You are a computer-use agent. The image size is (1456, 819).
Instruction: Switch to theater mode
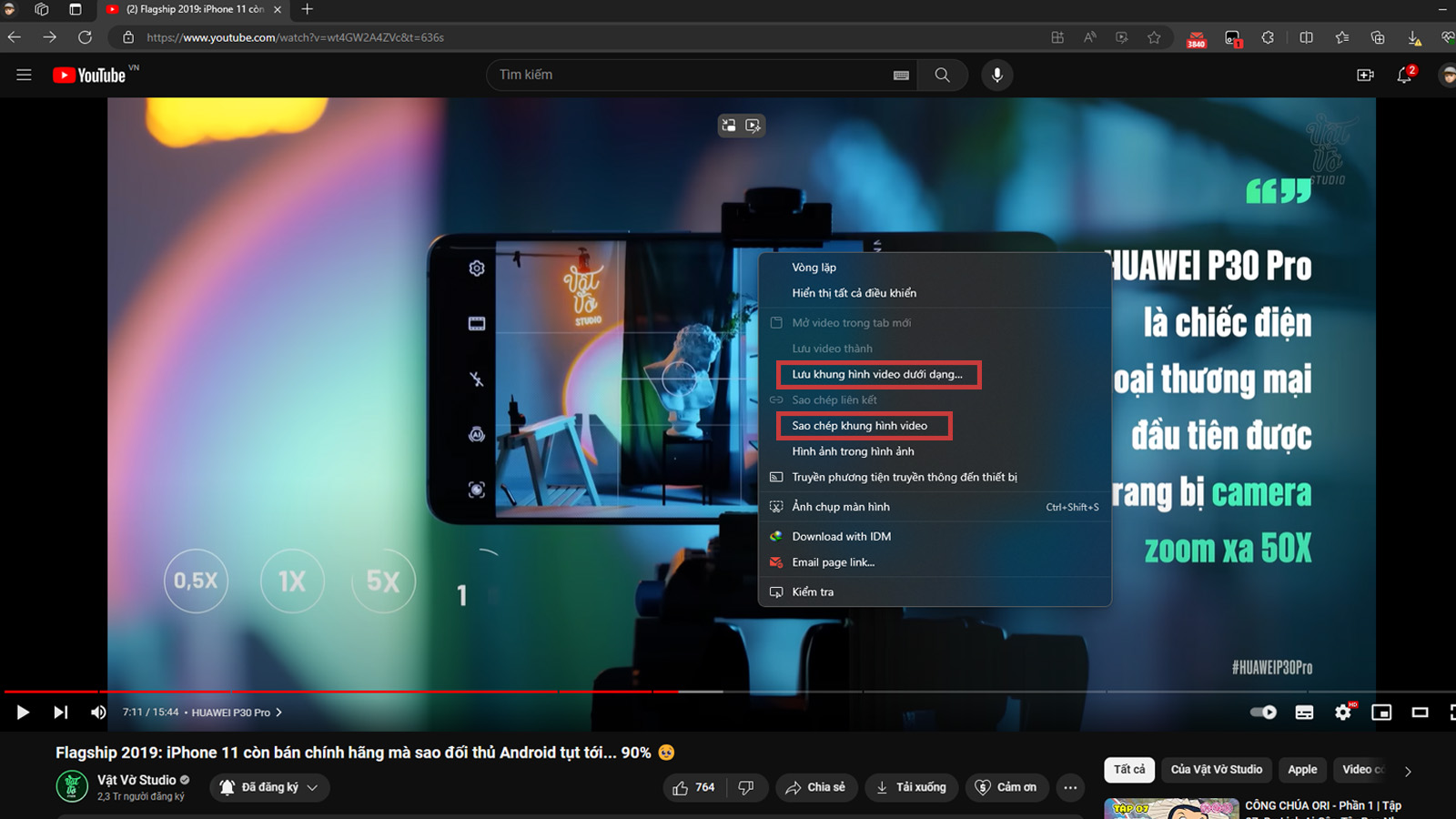pos(1420,713)
